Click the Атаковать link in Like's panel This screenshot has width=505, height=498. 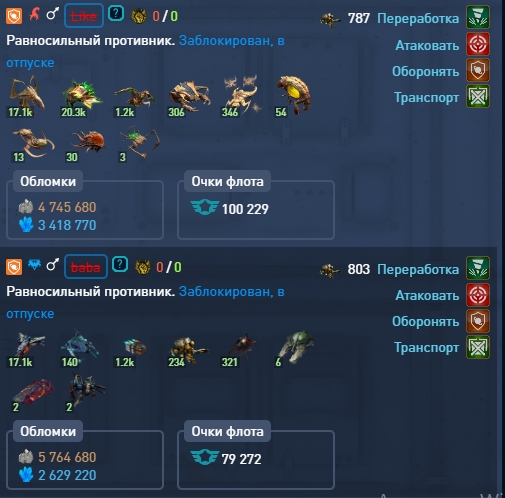click(427, 45)
